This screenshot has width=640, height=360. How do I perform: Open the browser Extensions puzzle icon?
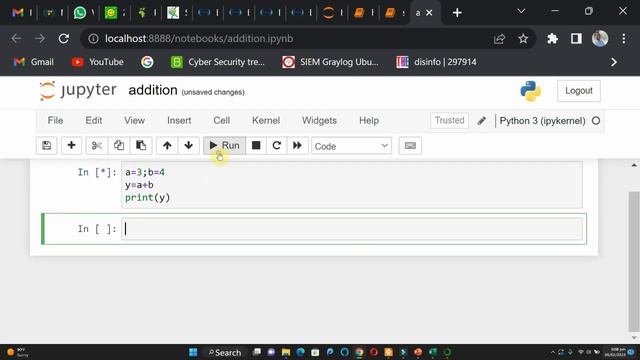[552, 39]
